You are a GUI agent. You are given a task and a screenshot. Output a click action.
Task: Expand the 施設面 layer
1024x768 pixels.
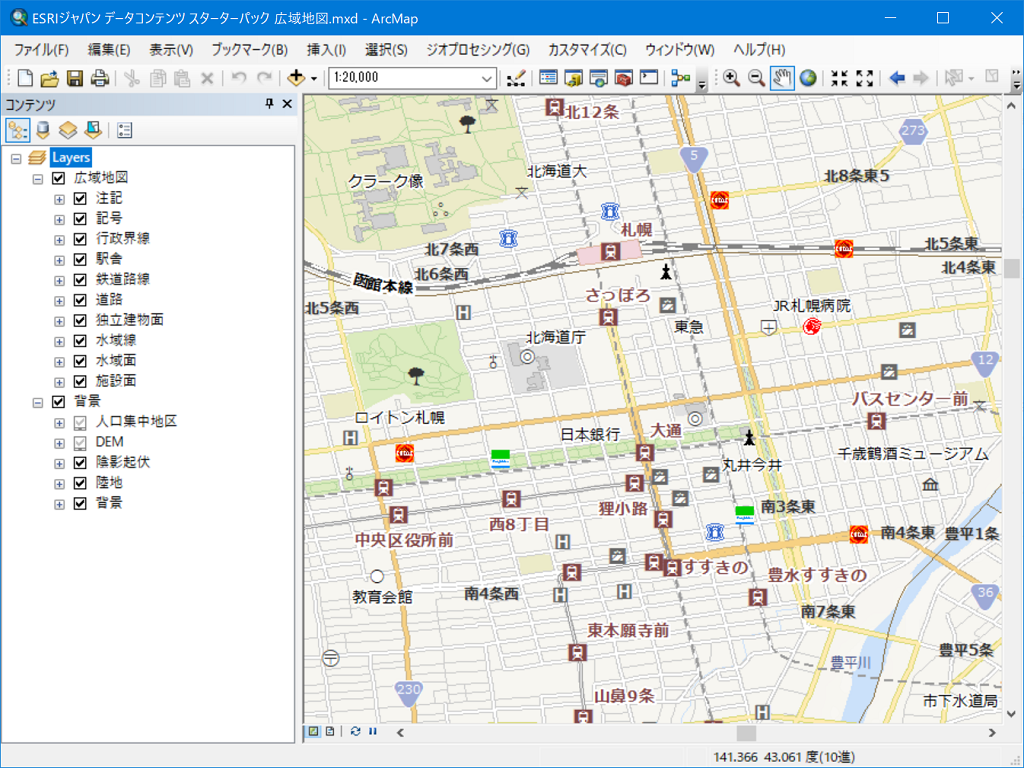(59, 382)
